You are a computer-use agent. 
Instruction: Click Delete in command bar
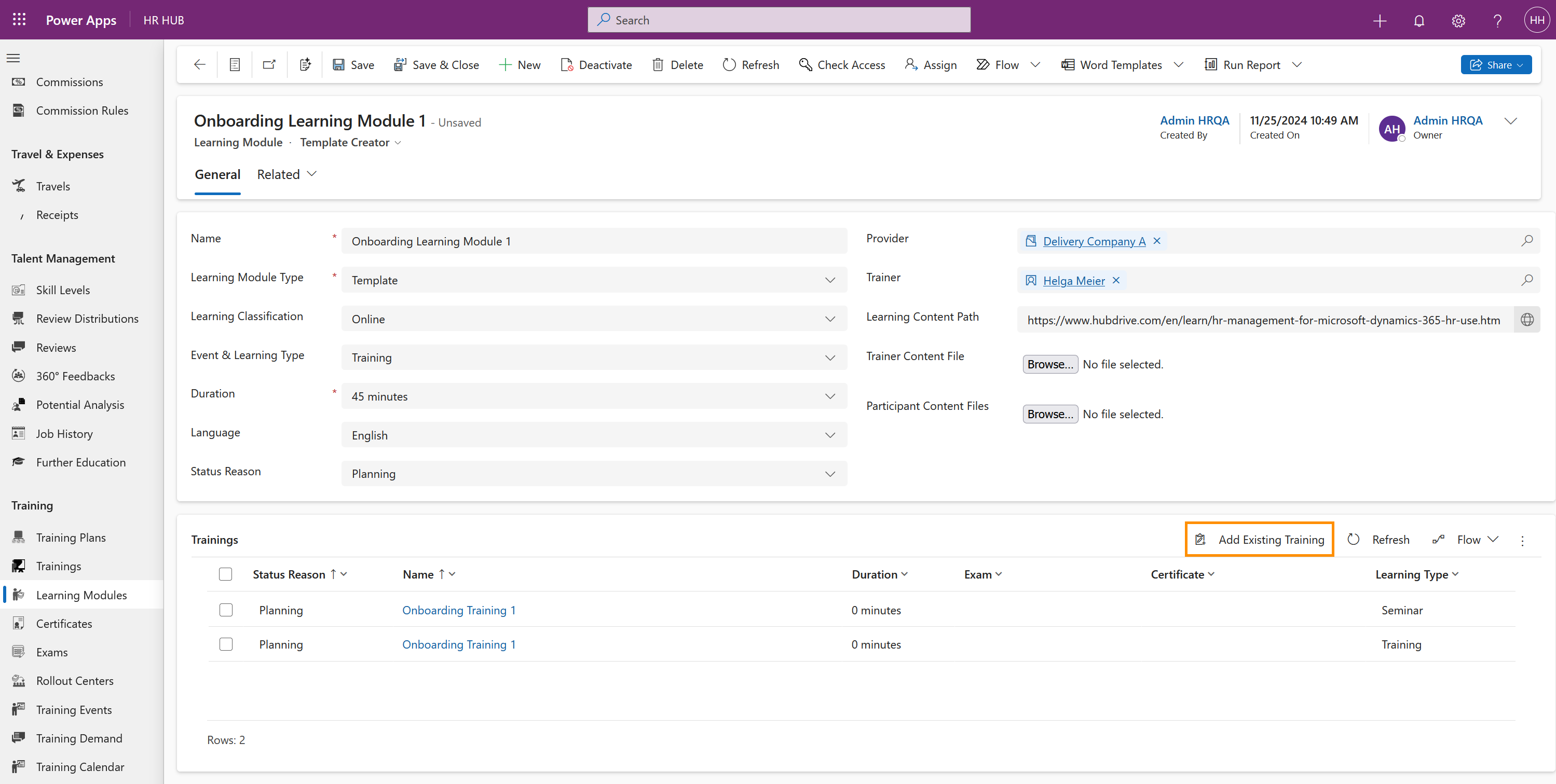[678, 65]
